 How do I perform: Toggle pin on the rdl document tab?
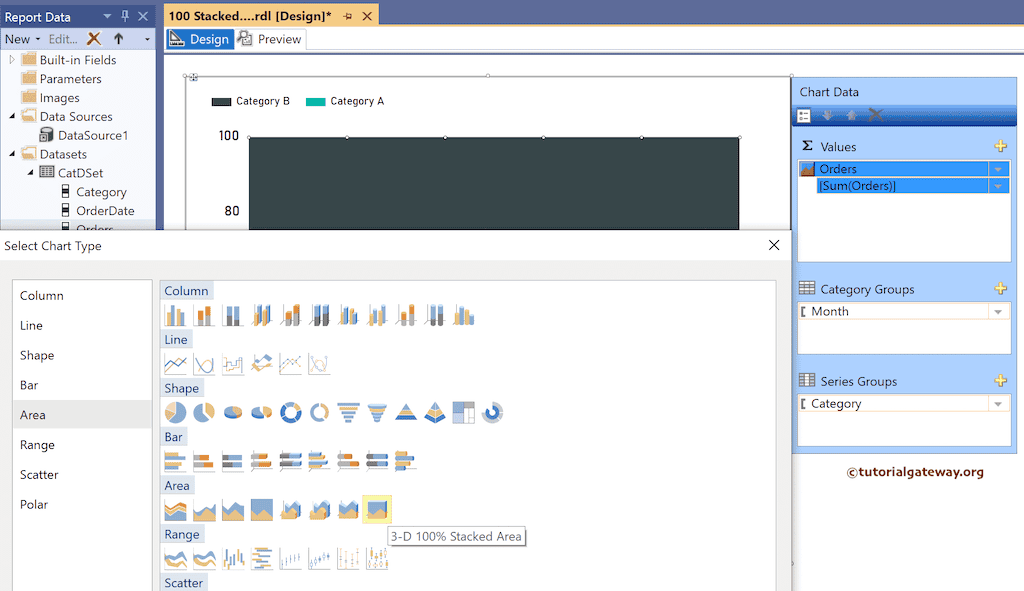(347, 16)
